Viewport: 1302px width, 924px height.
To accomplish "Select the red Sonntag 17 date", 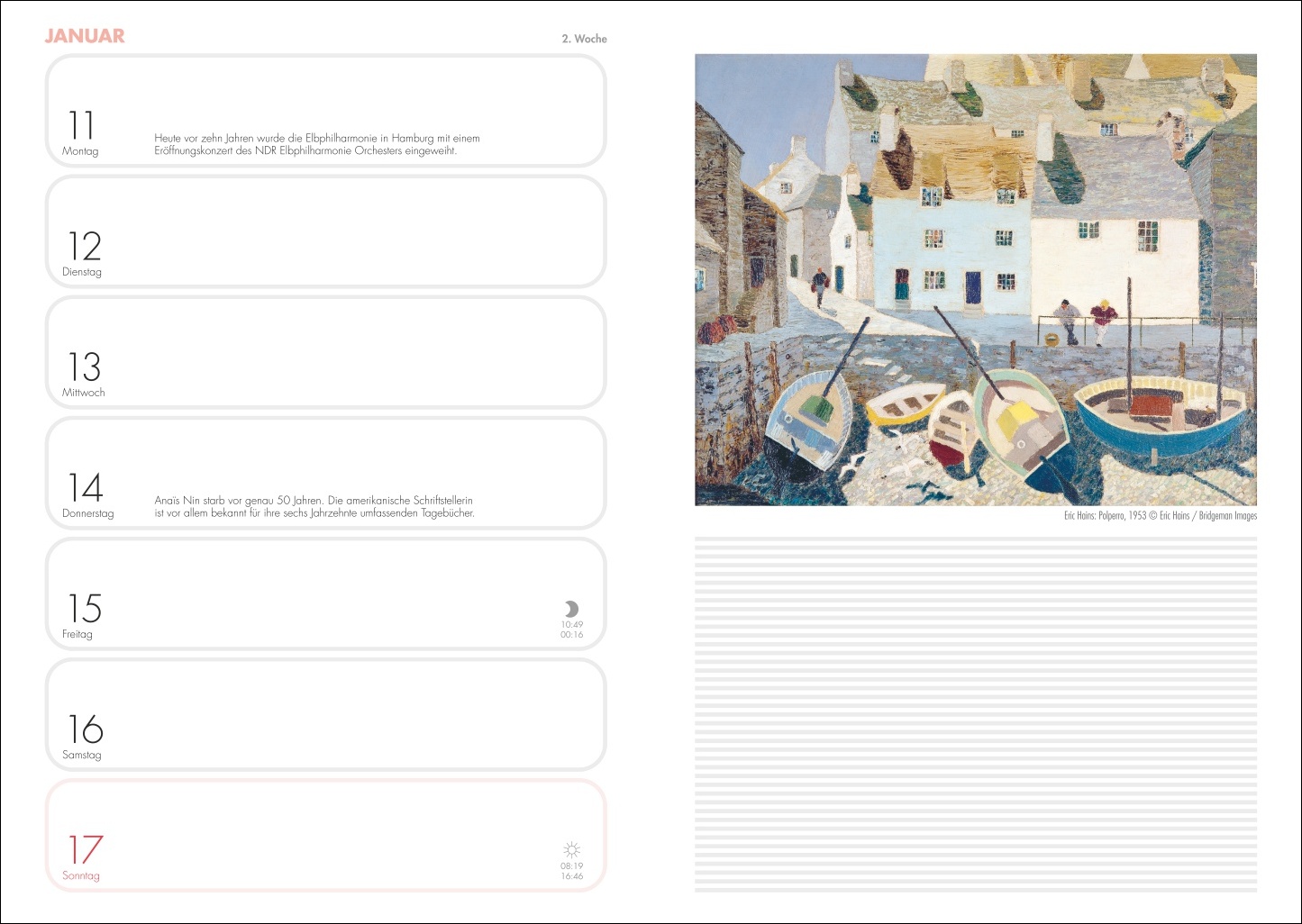I will [x=86, y=850].
